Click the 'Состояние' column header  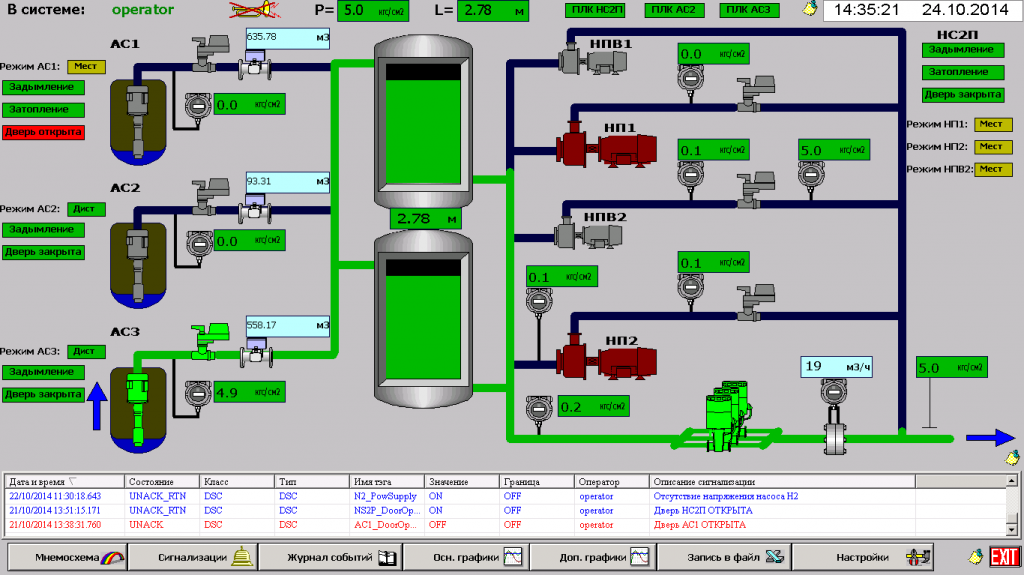[161, 481]
